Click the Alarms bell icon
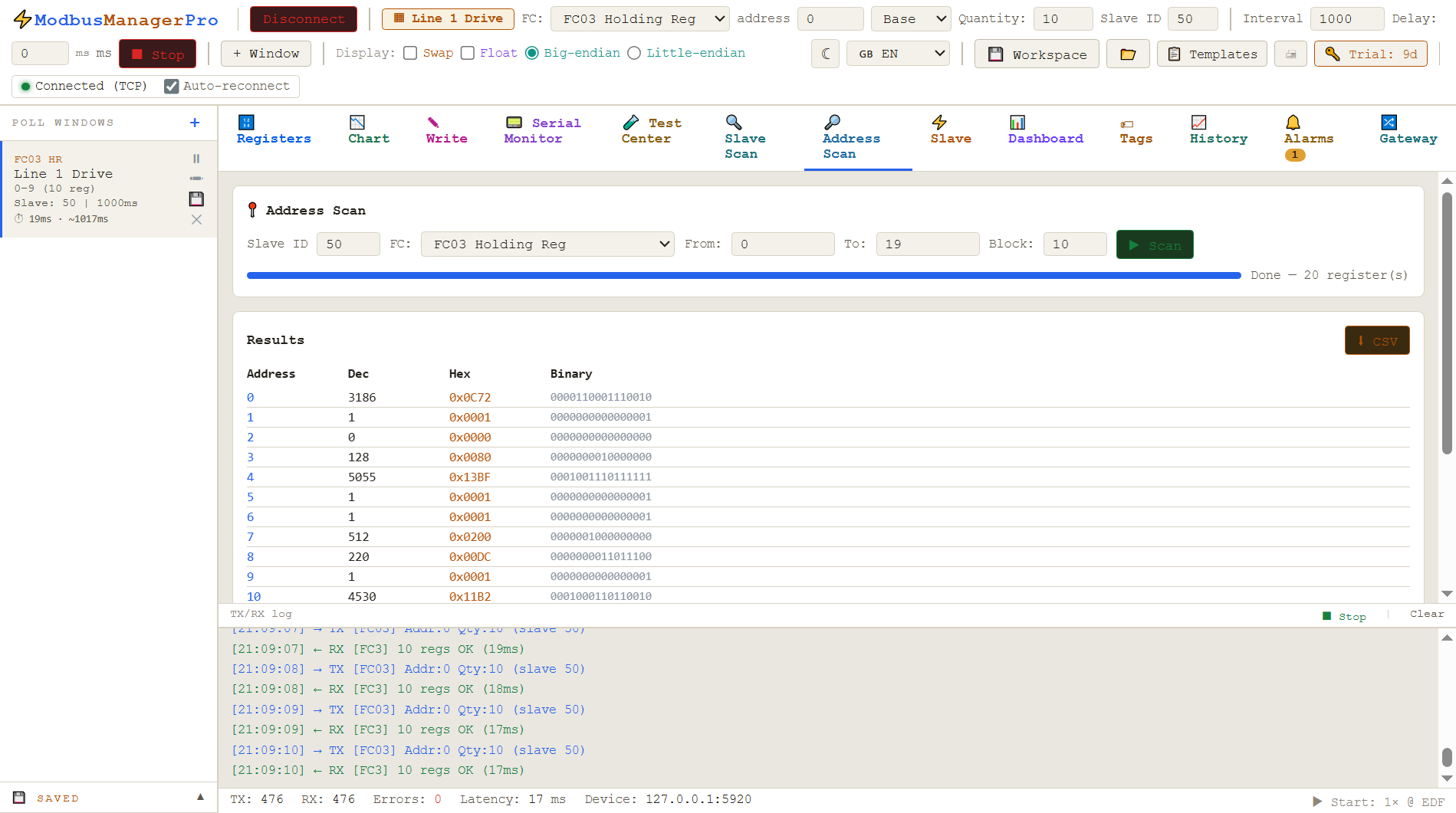 (1293, 122)
